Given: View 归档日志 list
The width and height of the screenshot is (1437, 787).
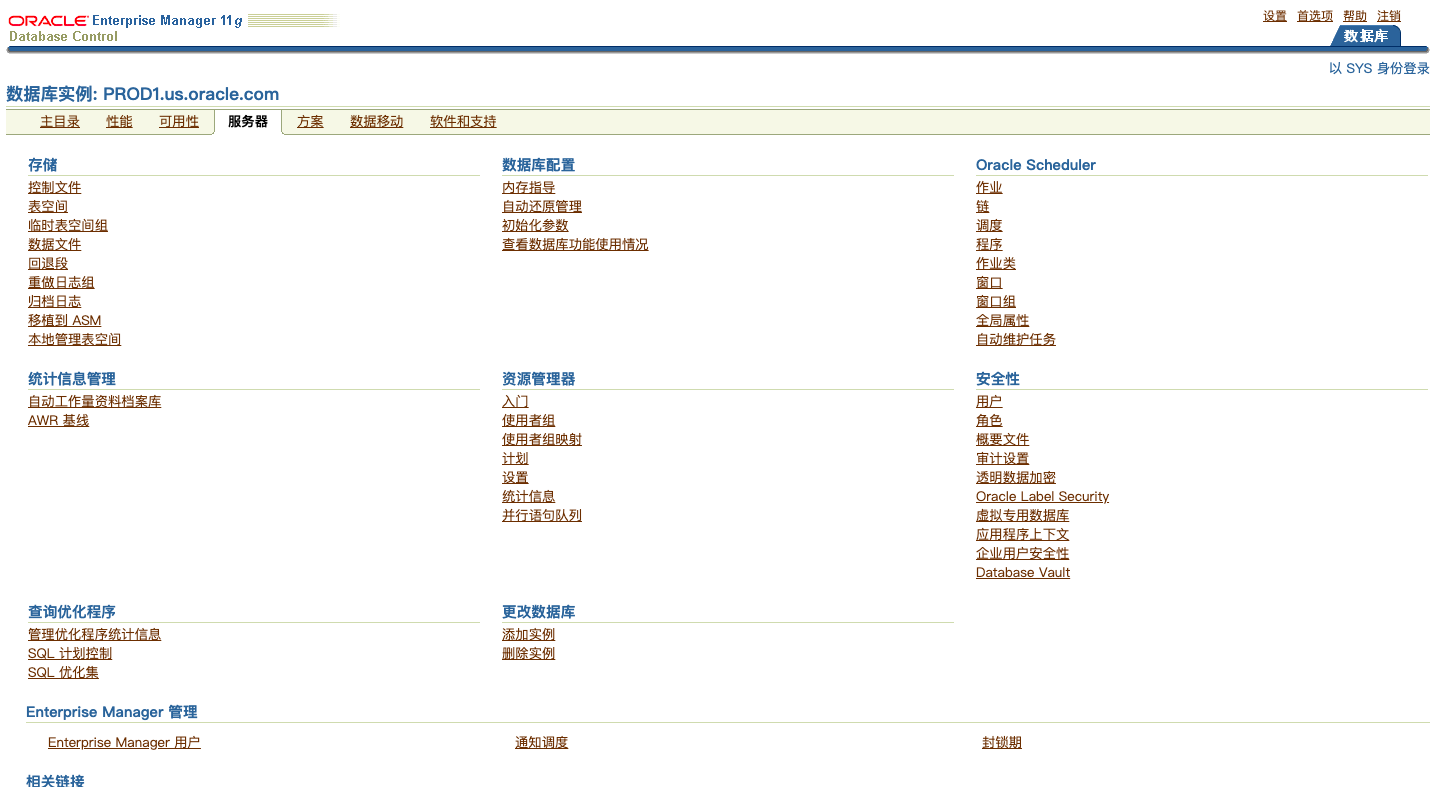Looking at the screenshot, I should tap(55, 301).
